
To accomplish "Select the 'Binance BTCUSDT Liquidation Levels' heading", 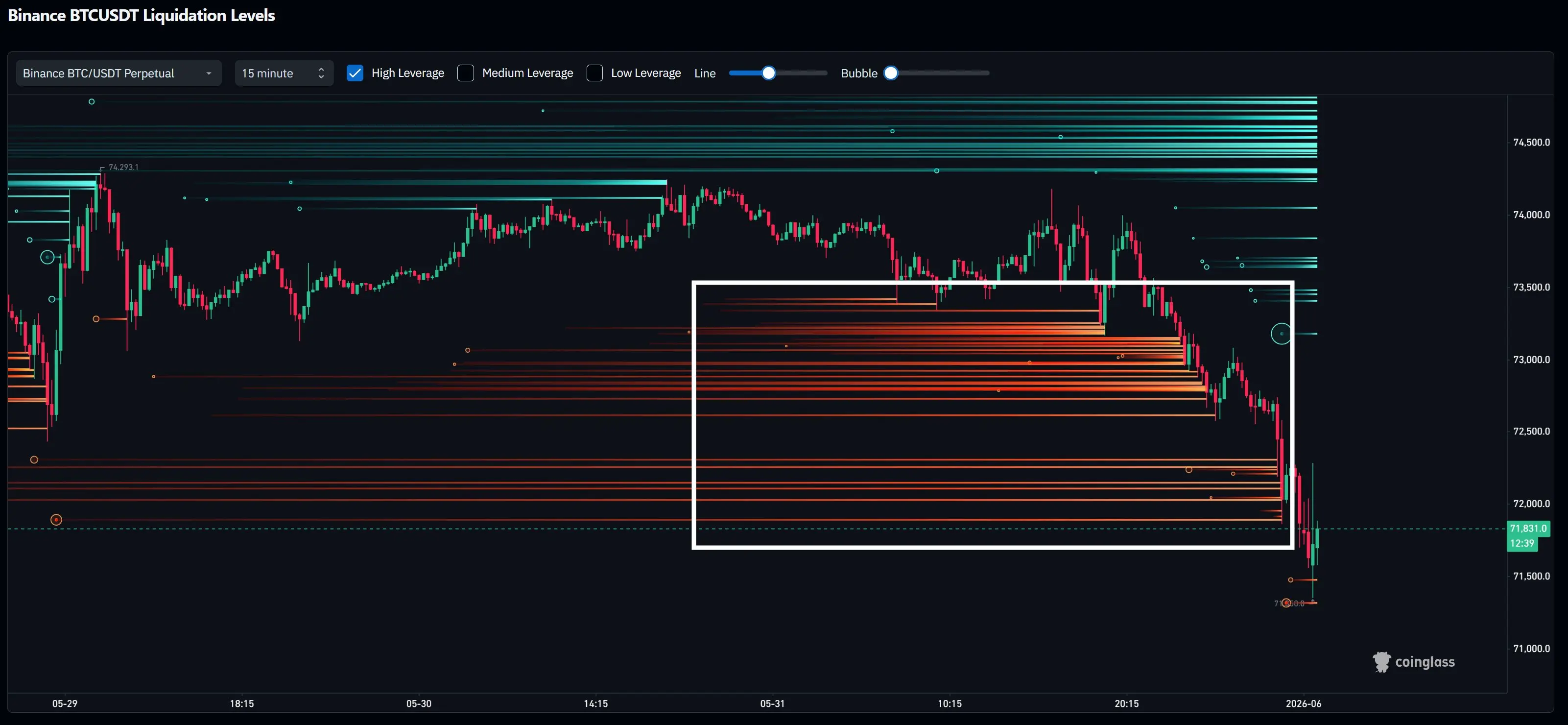I will [x=141, y=15].
